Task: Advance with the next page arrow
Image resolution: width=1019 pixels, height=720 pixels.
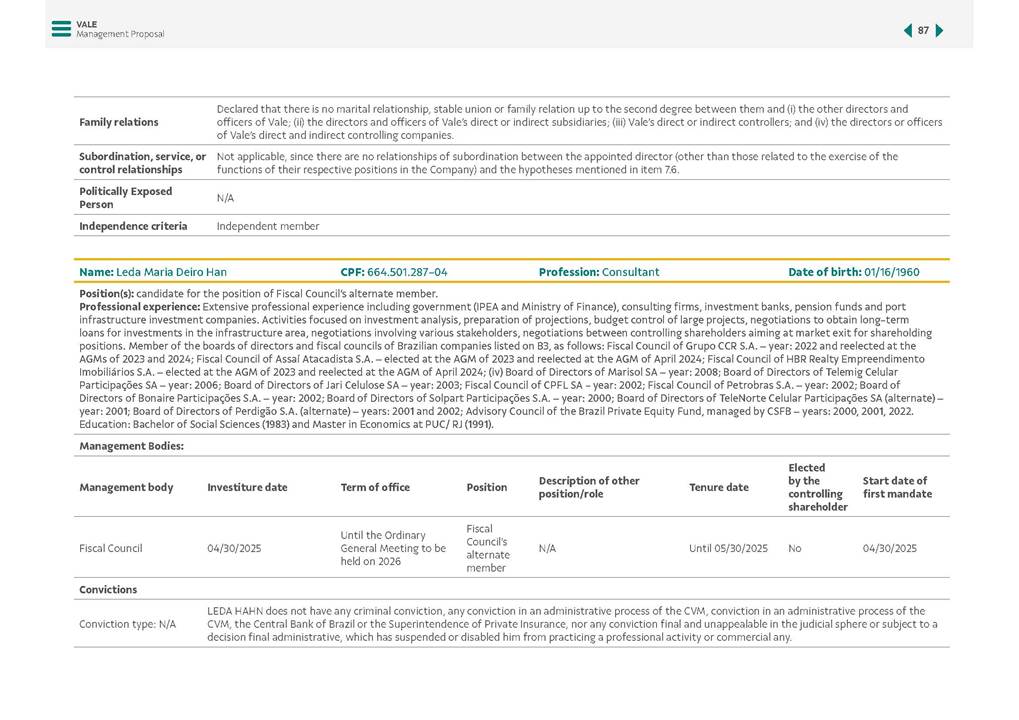Action: tap(940, 31)
